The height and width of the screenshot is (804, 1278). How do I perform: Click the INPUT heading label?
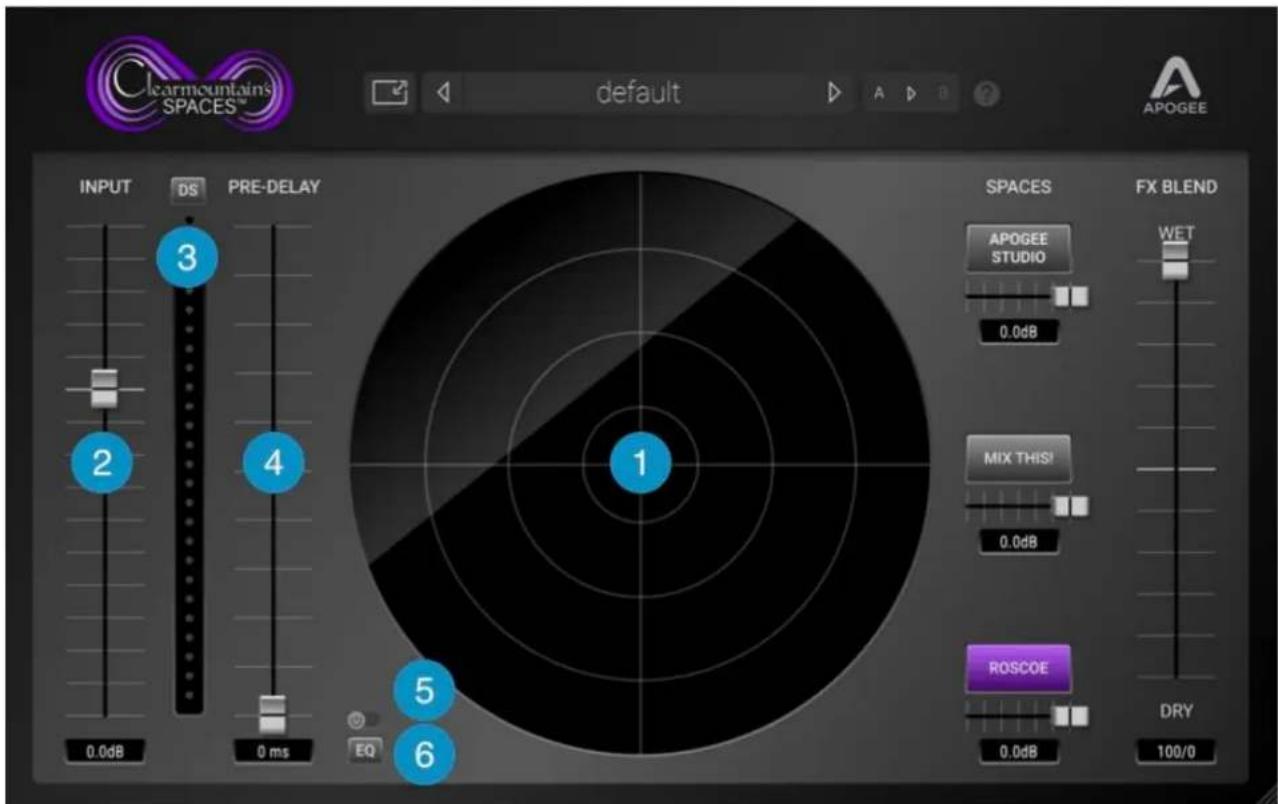tap(104, 188)
